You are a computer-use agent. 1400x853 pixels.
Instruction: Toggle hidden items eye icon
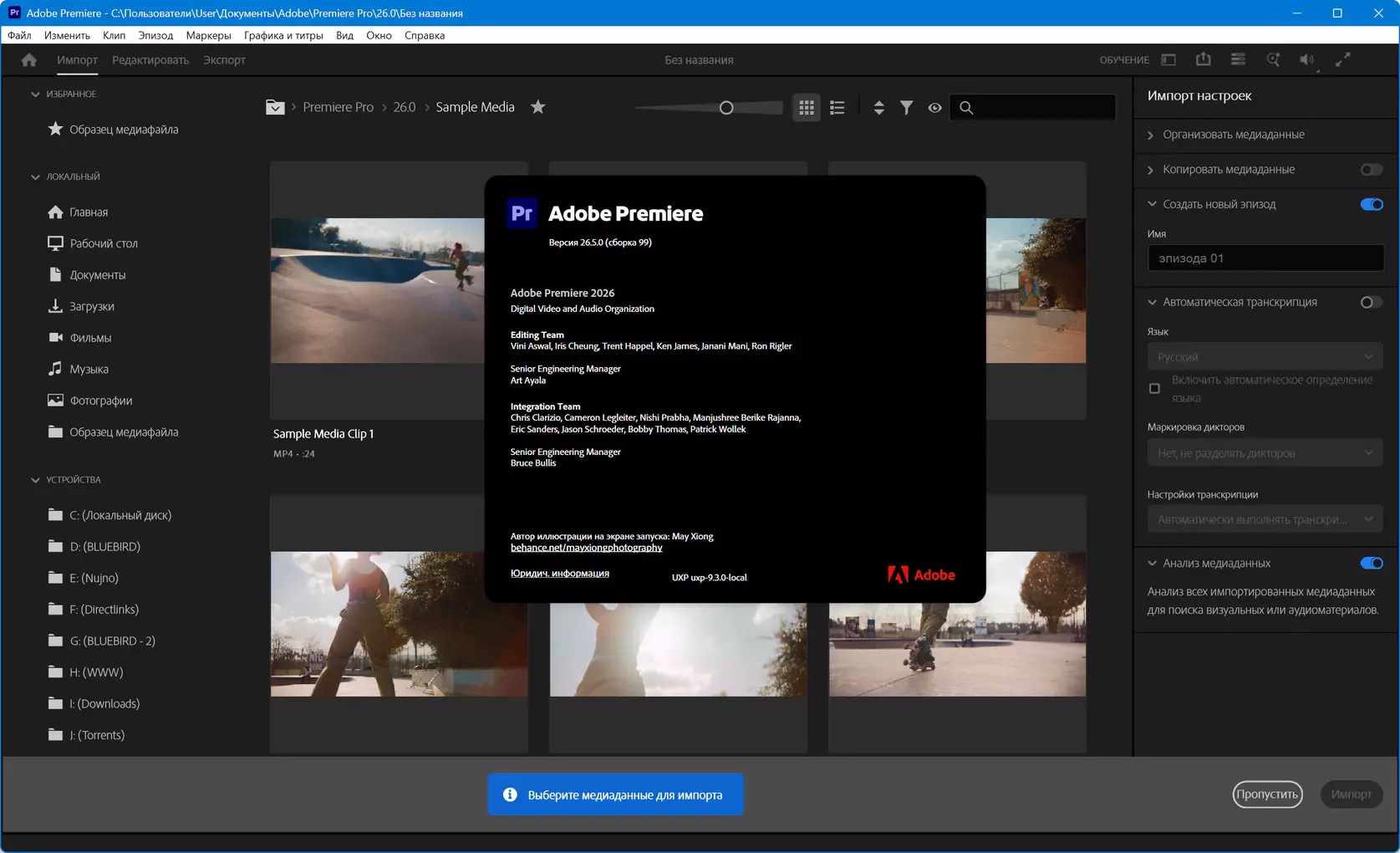[x=934, y=108]
